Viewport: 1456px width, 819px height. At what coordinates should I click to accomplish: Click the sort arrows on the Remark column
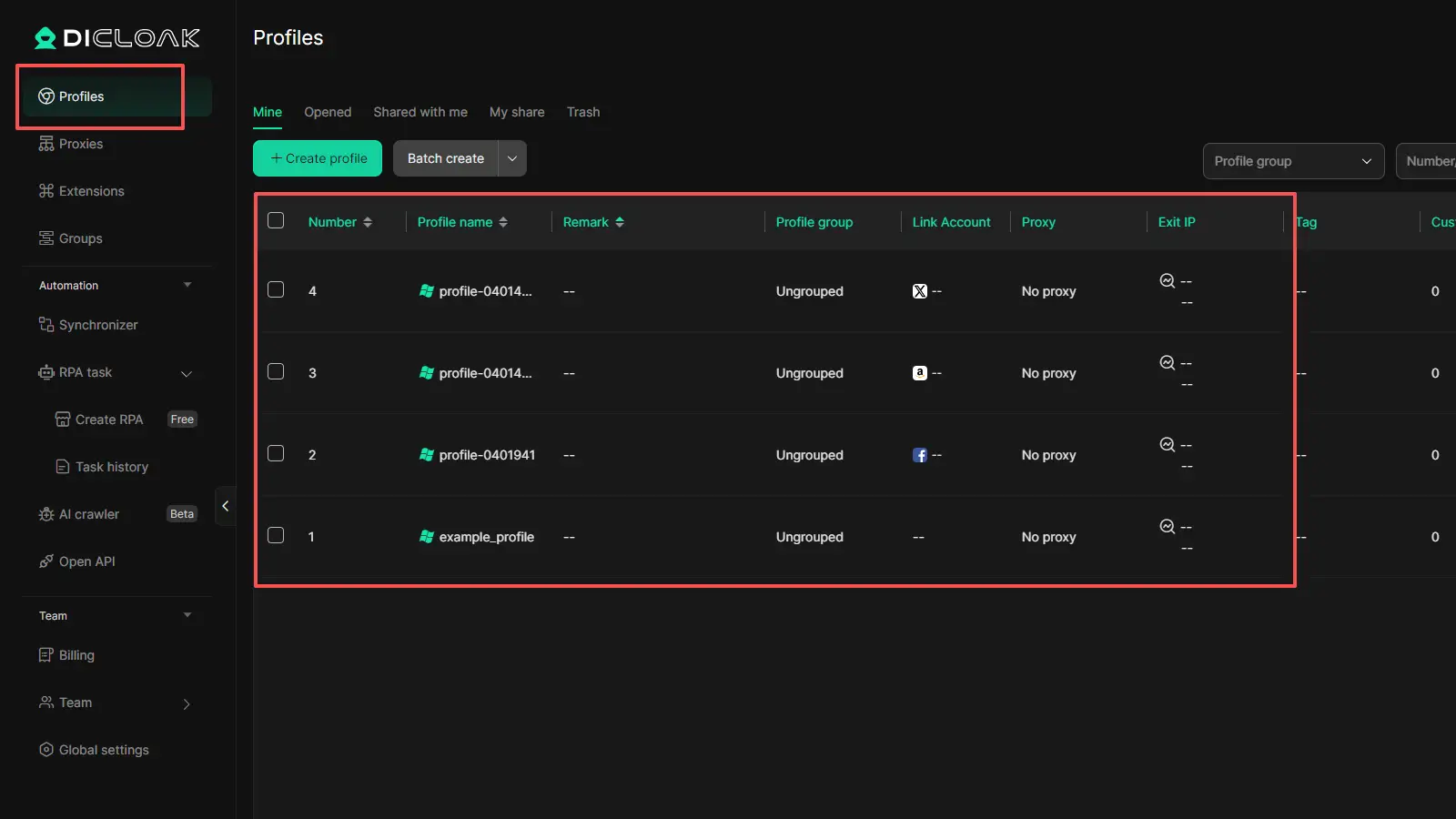[620, 222]
